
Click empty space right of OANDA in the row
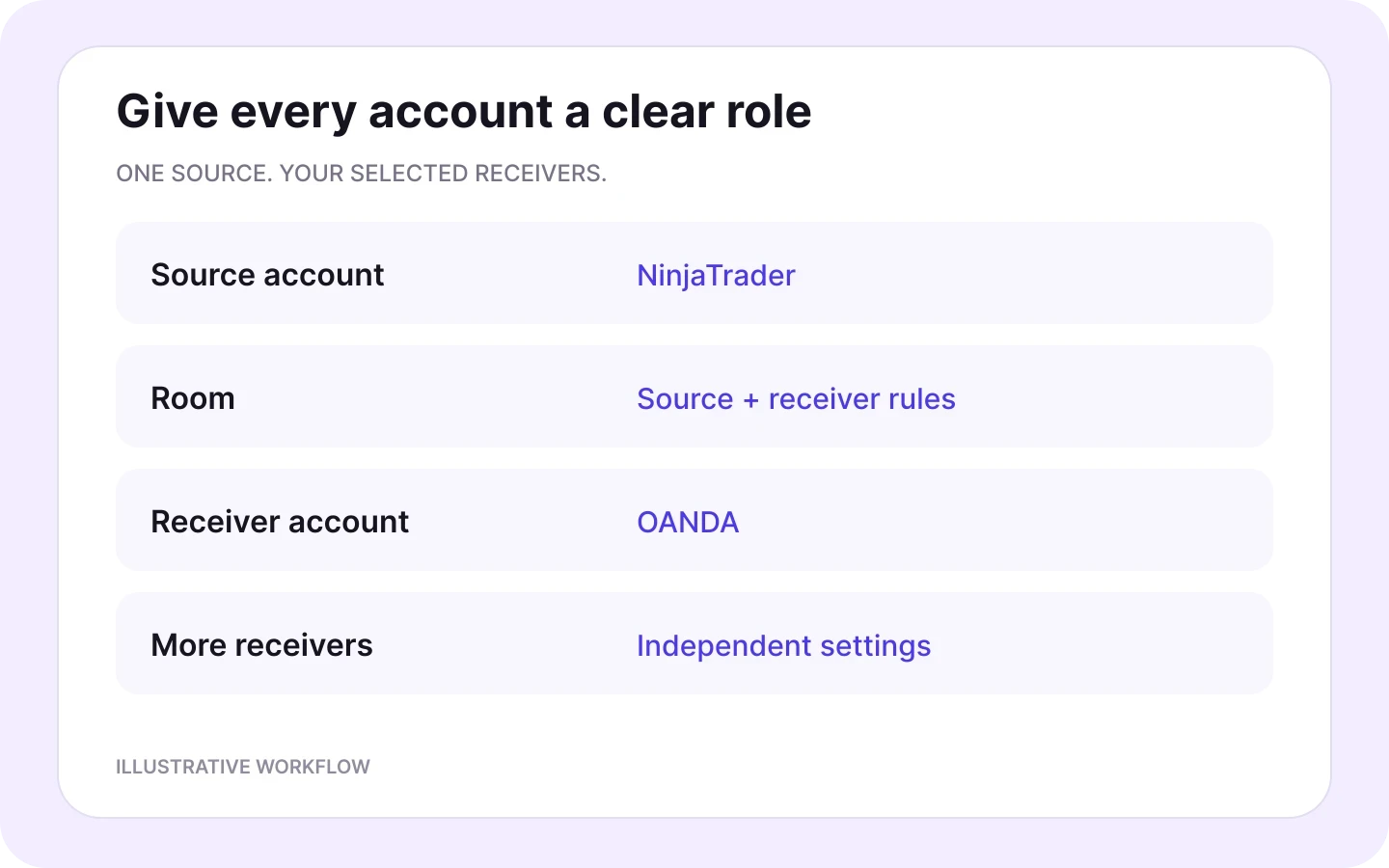pyautogui.click(x=1003, y=521)
